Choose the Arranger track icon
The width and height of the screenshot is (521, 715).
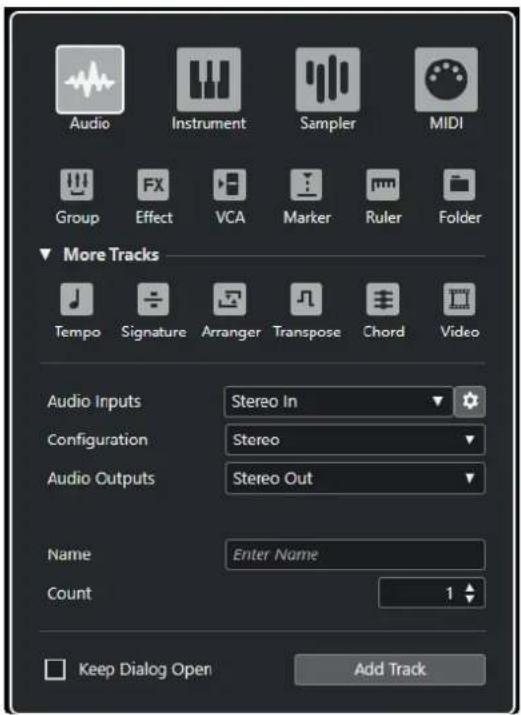[x=230, y=299]
